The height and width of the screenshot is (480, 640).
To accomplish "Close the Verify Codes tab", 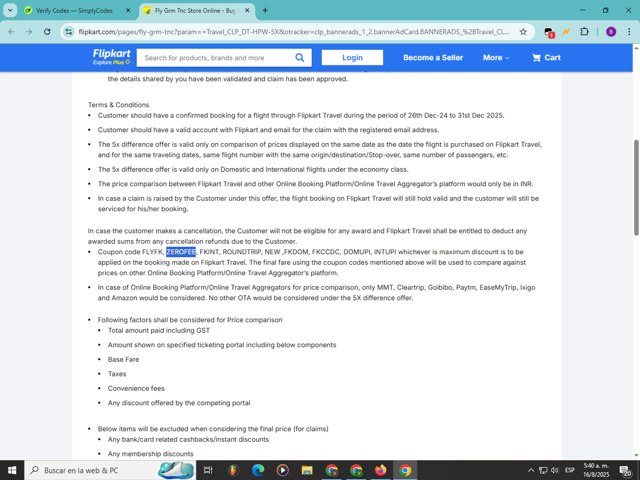I will pos(128,11).
